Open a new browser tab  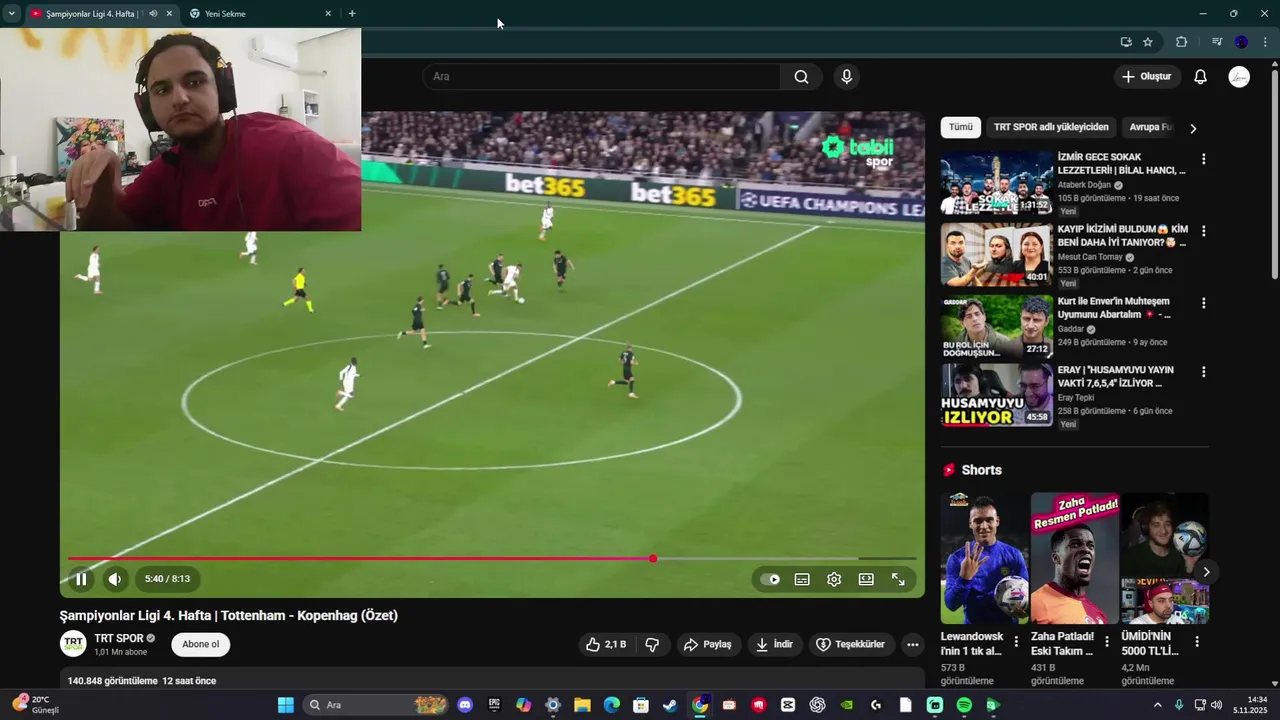tap(352, 14)
